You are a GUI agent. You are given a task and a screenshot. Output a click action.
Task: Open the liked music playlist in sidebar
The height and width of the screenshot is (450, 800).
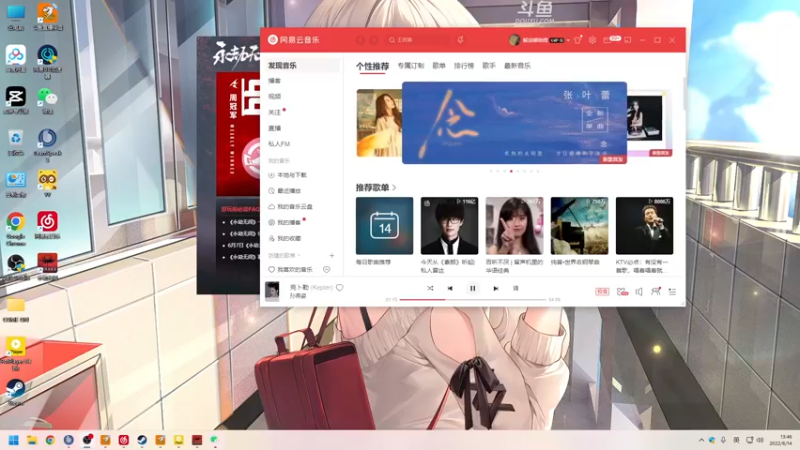point(291,269)
